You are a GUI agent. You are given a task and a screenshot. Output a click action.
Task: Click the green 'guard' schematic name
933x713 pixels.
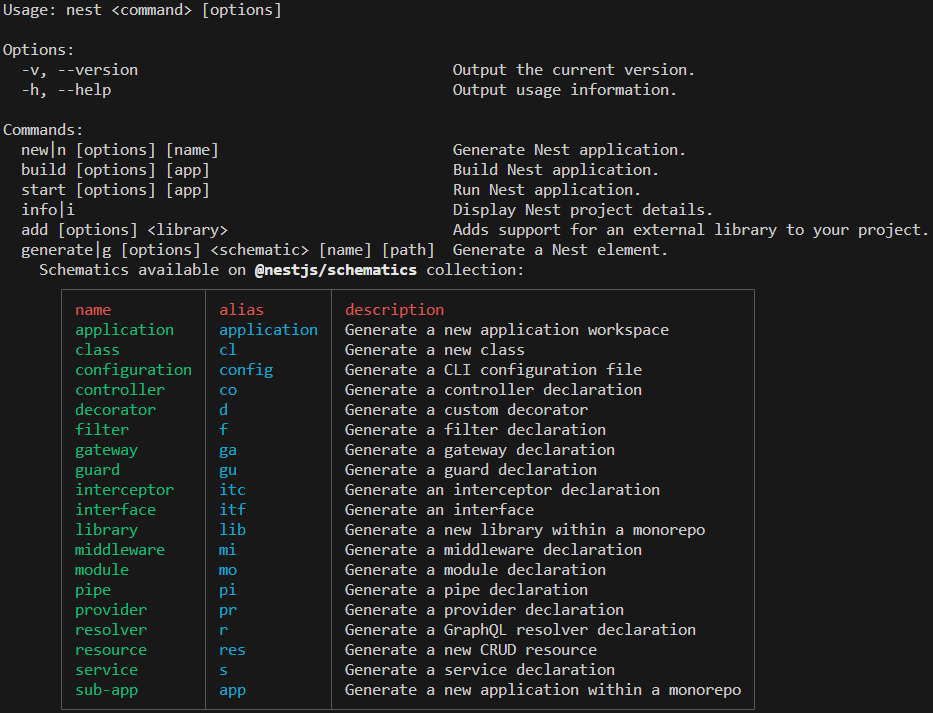click(97, 470)
